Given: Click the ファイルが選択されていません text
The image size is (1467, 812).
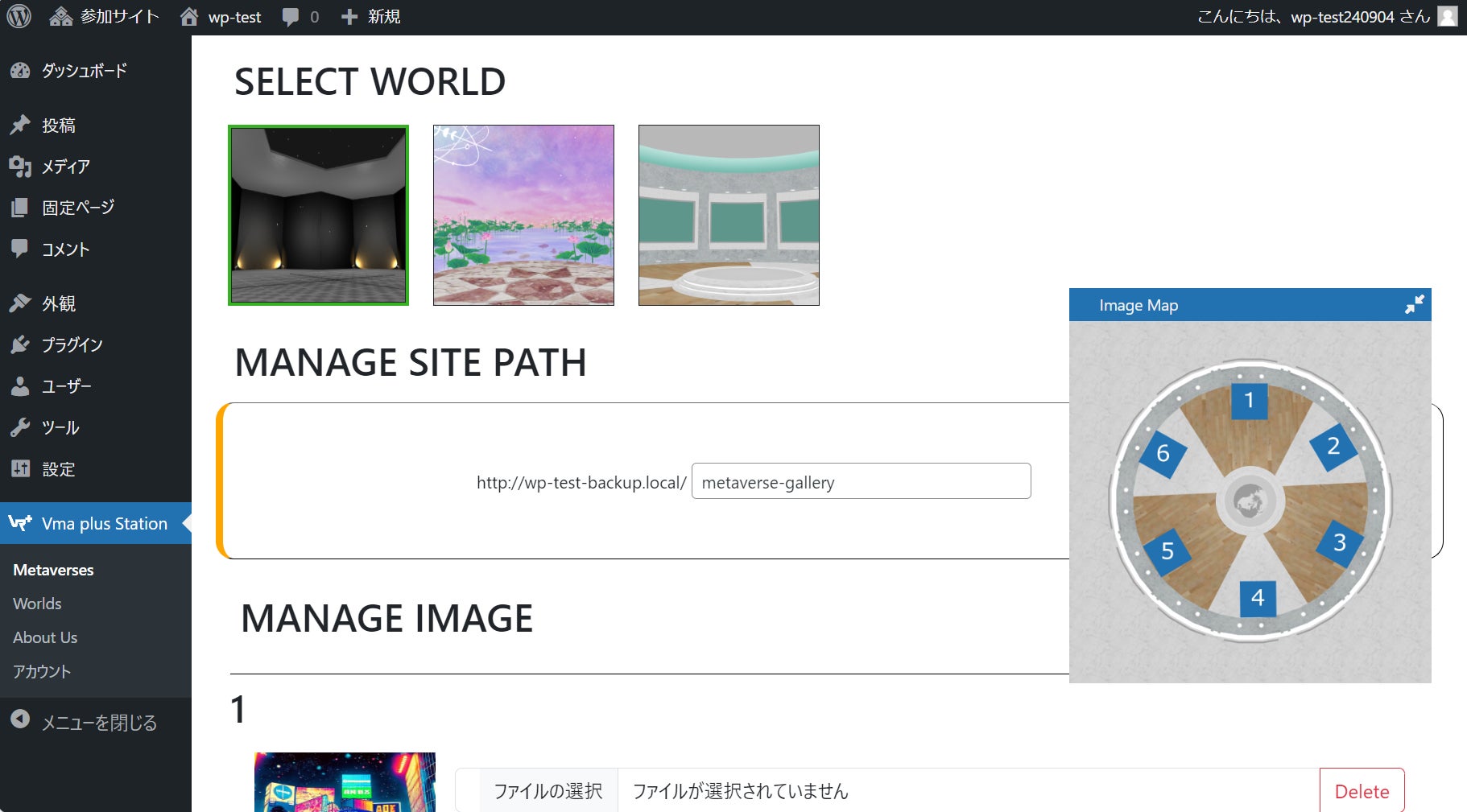Looking at the screenshot, I should [x=740, y=791].
